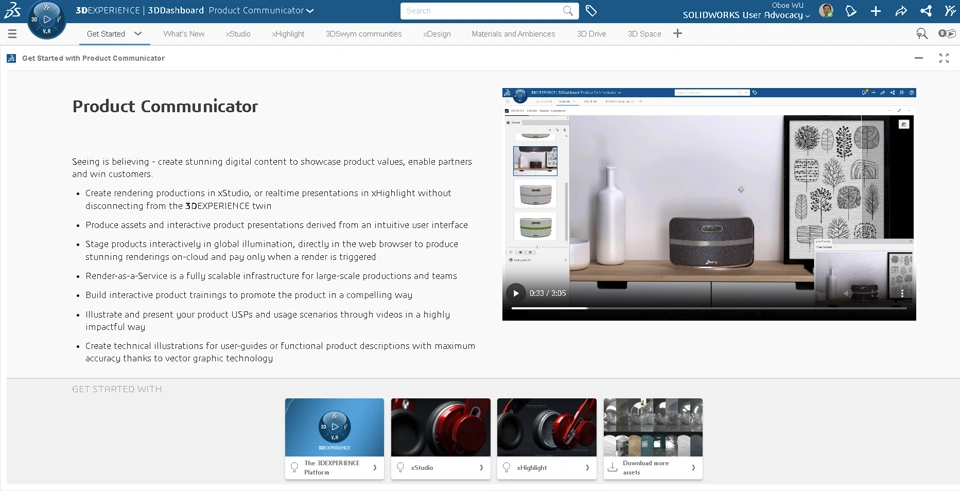
Task: Click the tag icon beside search
Action: click(591, 11)
